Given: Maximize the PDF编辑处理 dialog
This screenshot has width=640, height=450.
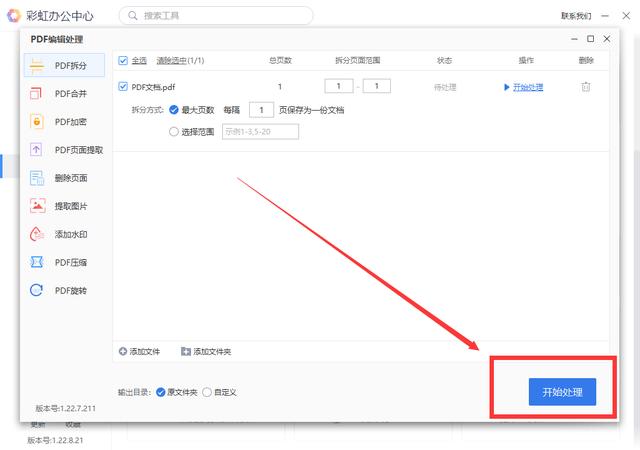Looking at the screenshot, I should click(590, 38).
